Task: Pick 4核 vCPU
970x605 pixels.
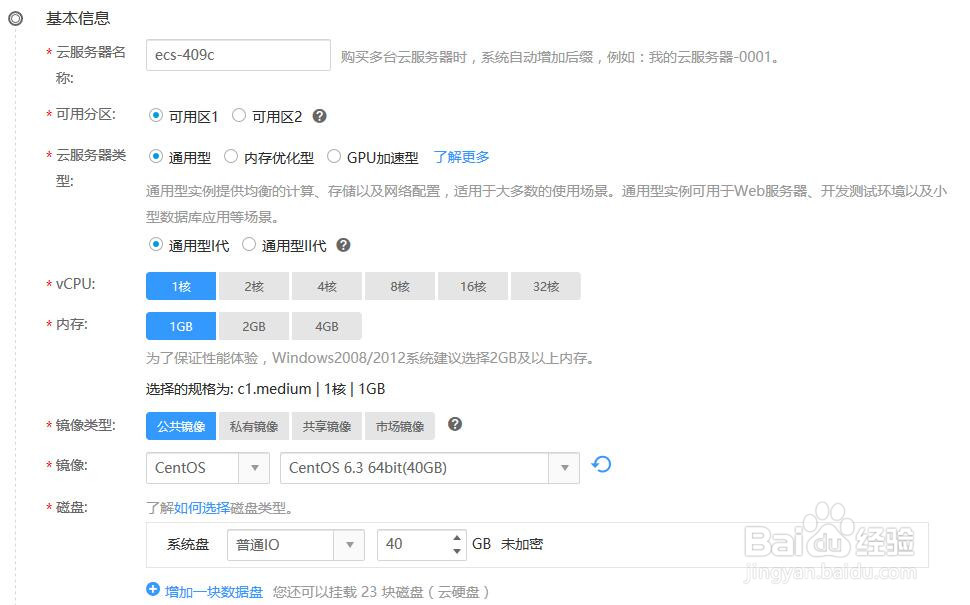Action: click(x=327, y=286)
